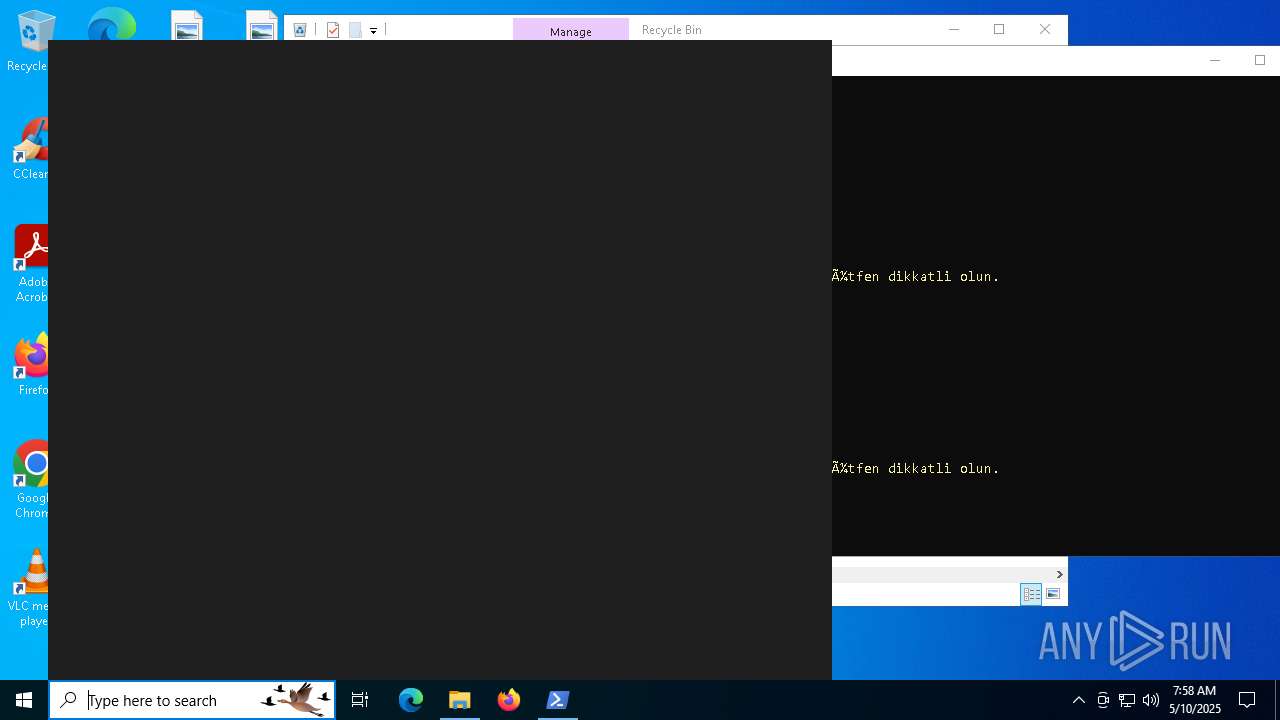1280x720 pixels.
Task: Switch to Details view in Recycle Bin
Action: click(1031, 594)
